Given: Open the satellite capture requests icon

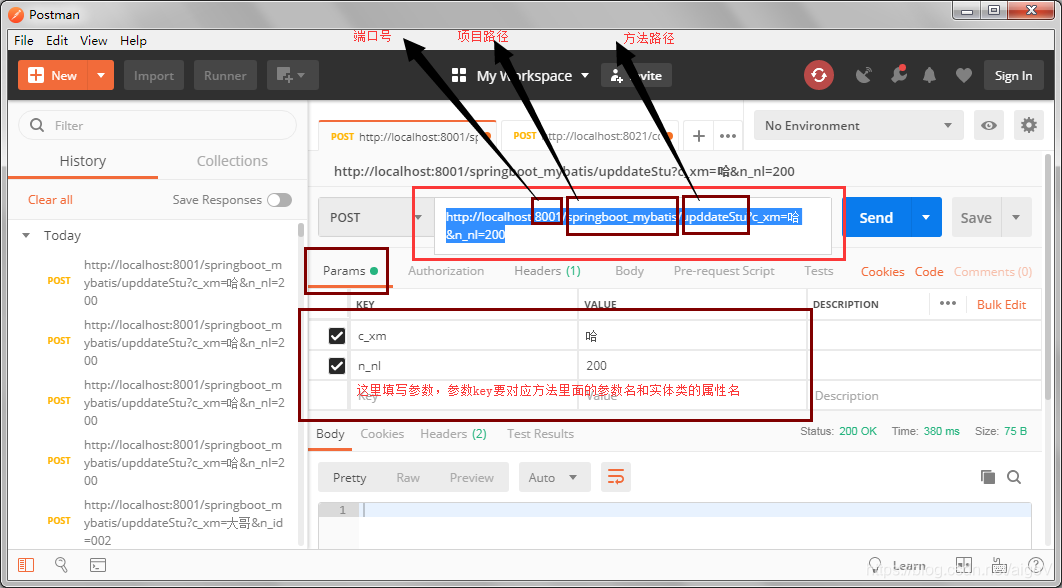Looking at the screenshot, I should point(864,75).
